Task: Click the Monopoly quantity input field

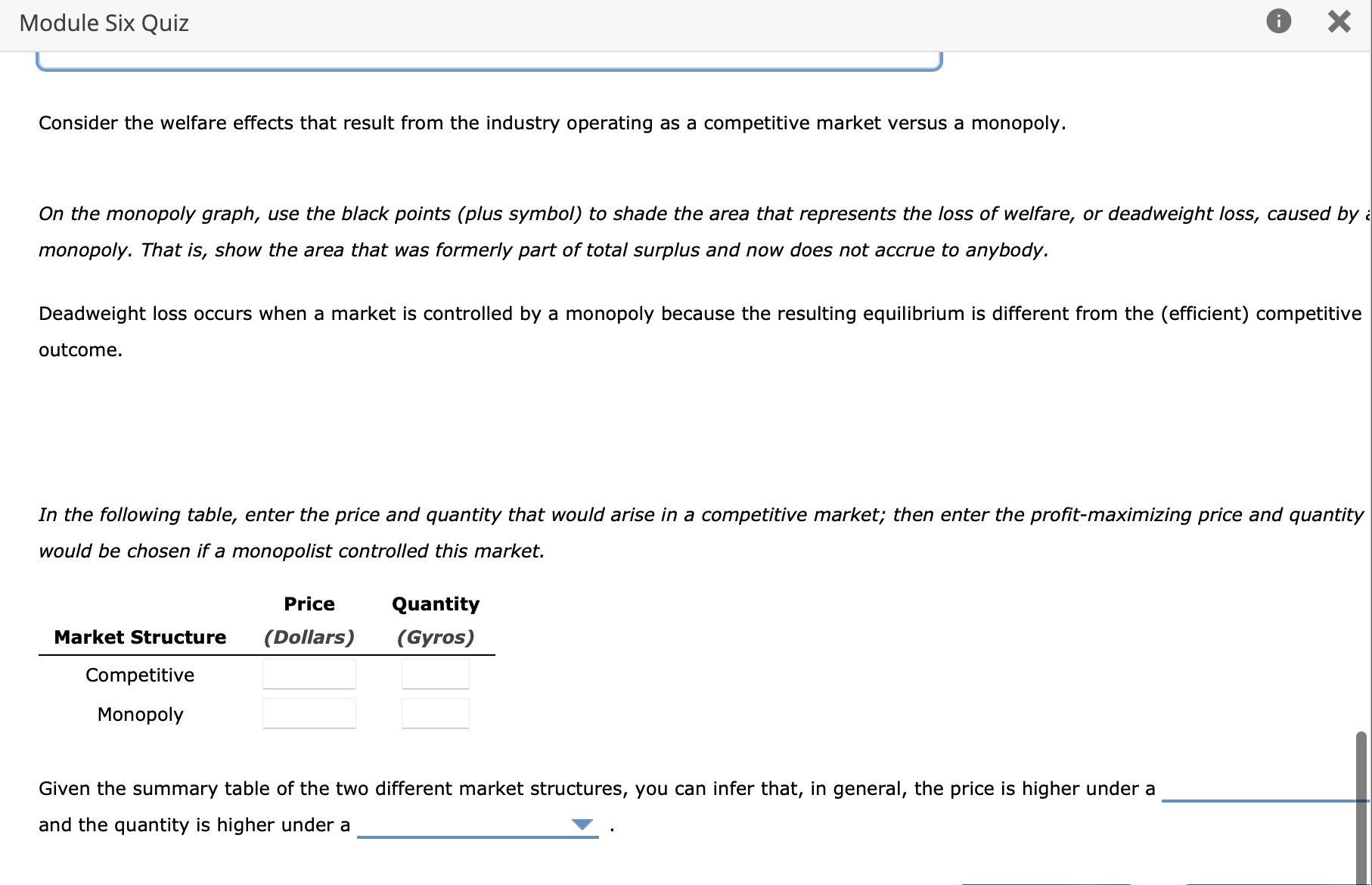Action: [435, 713]
